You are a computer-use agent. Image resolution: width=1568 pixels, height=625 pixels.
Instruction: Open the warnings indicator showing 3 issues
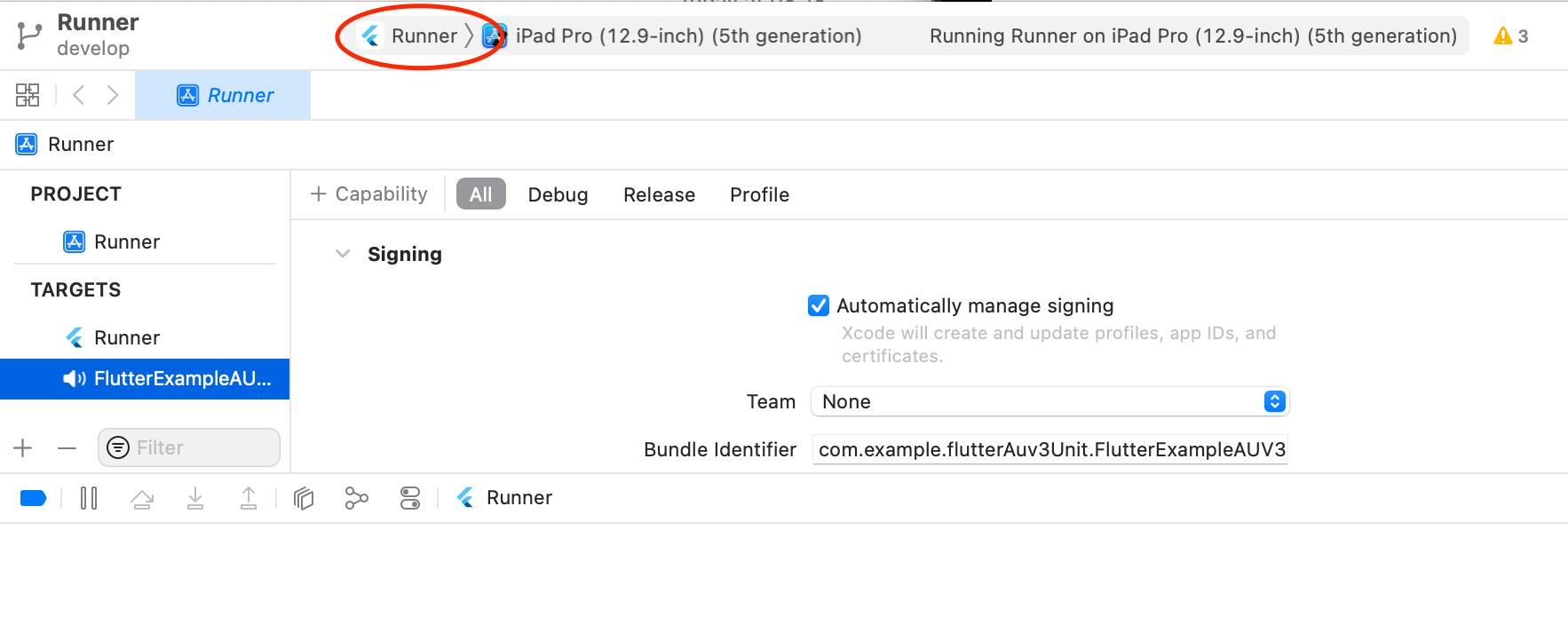(1511, 36)
